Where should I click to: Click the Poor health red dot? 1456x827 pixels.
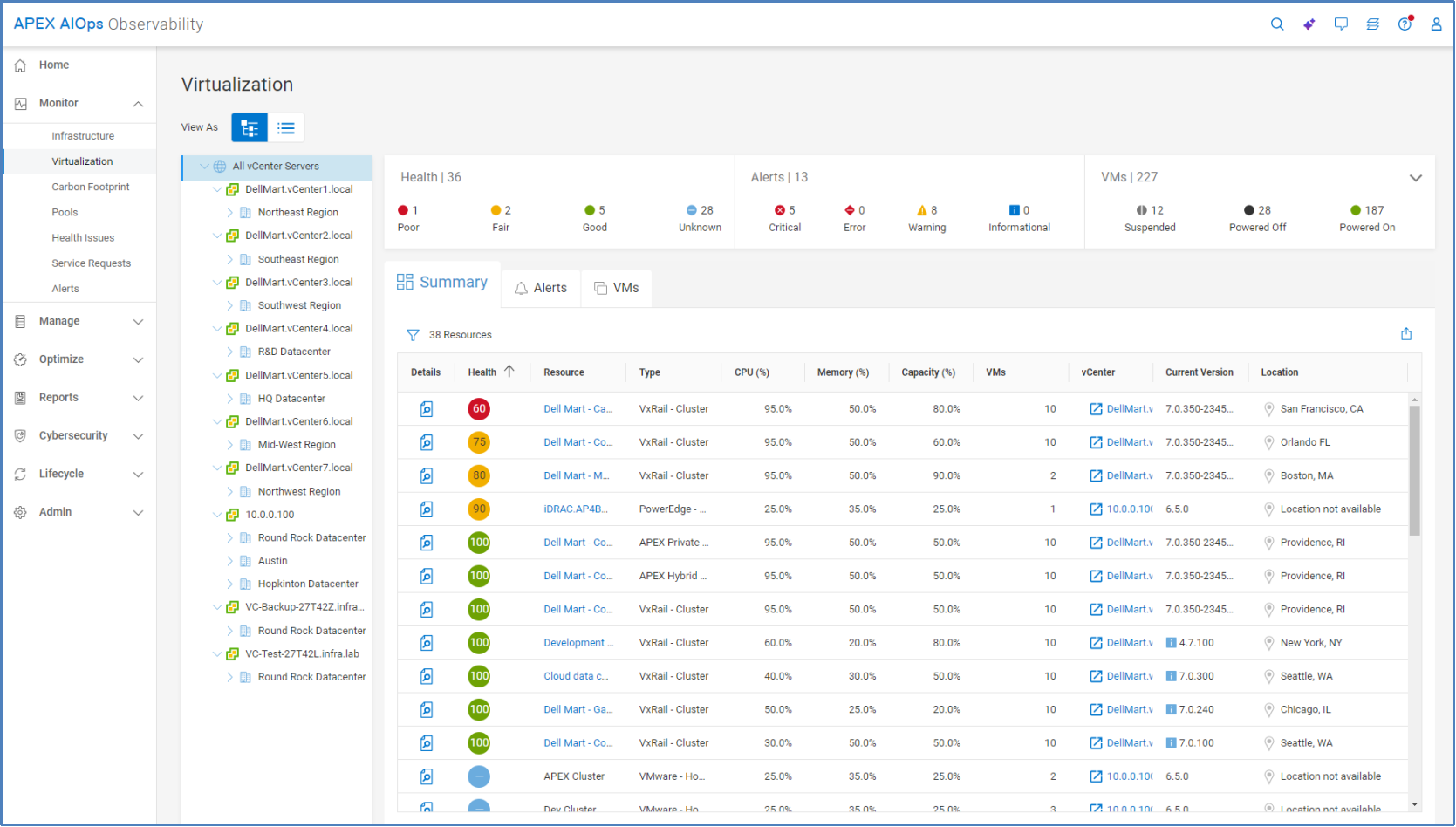pyautogui.click(x=403, y=210)
